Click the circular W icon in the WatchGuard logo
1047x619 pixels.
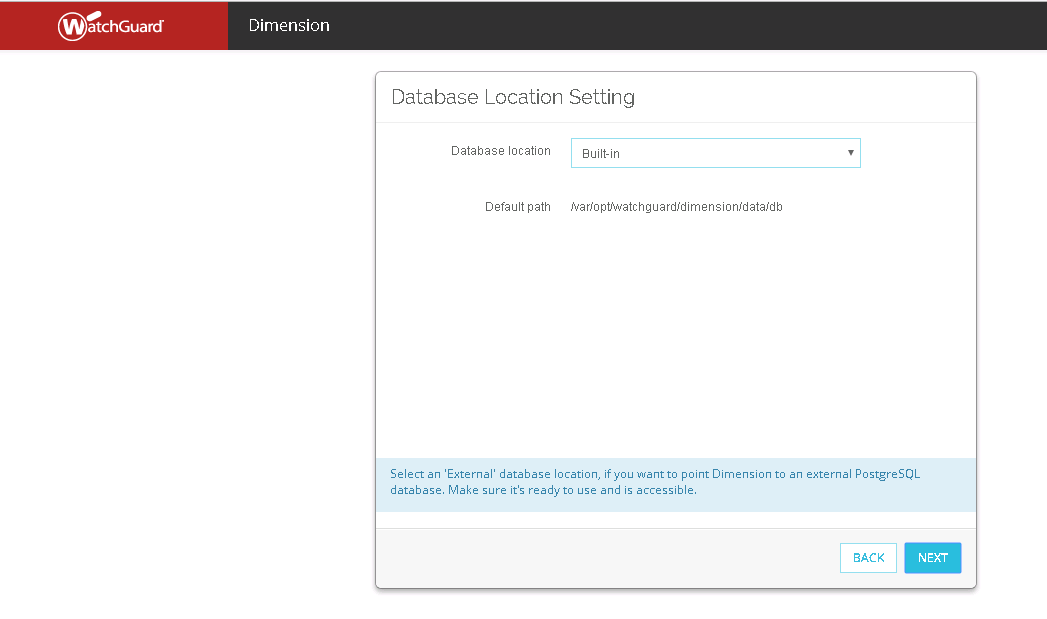tap(72, 26)
